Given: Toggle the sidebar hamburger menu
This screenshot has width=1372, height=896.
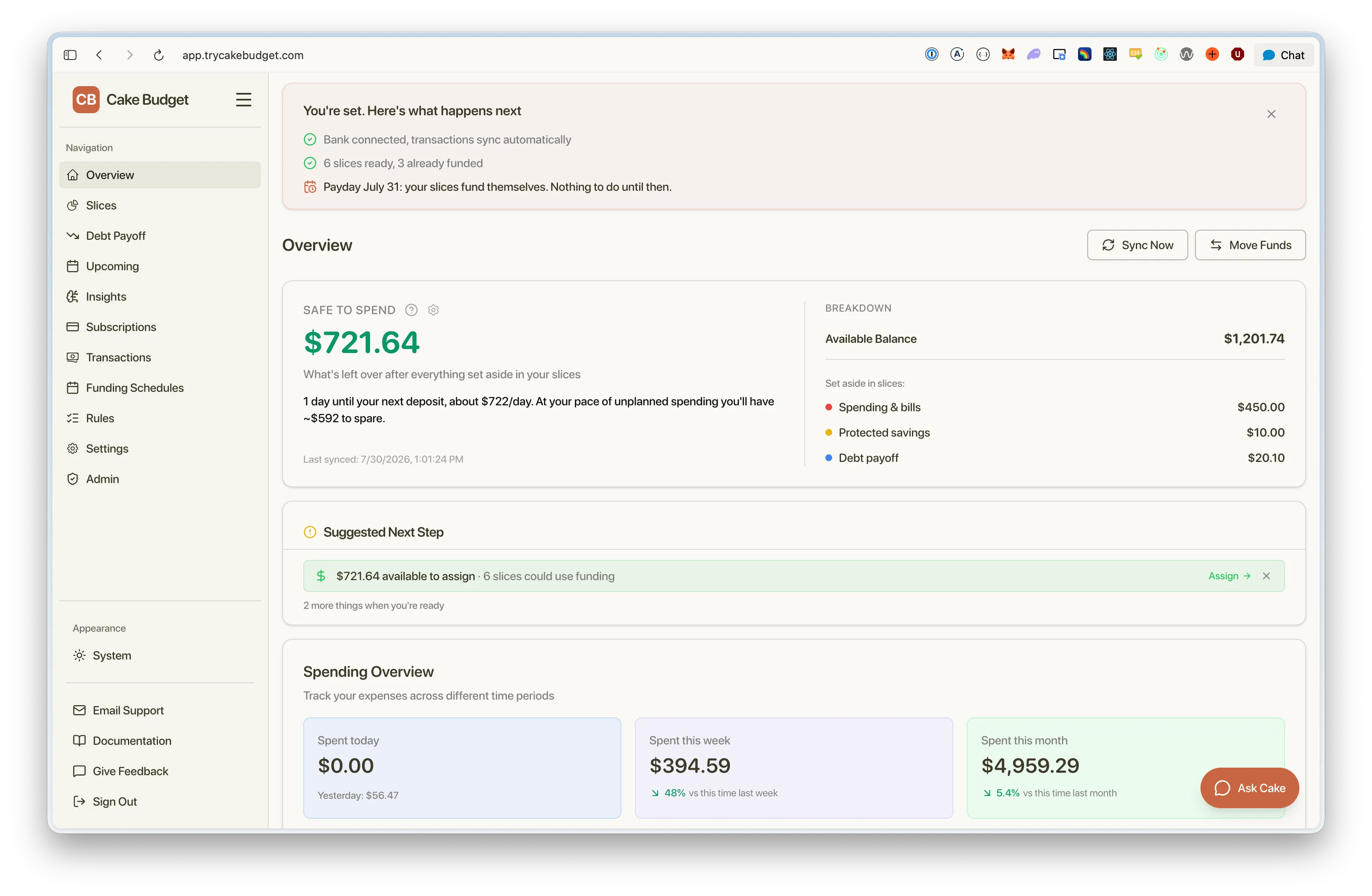Looking at the screenshot, I should [x=243, y=100].
